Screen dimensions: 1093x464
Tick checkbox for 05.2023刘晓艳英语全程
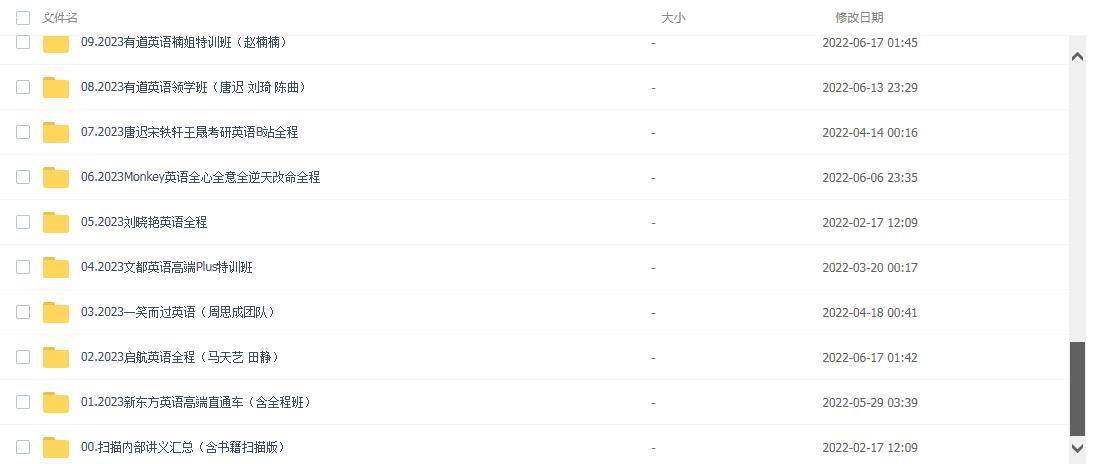23,222
